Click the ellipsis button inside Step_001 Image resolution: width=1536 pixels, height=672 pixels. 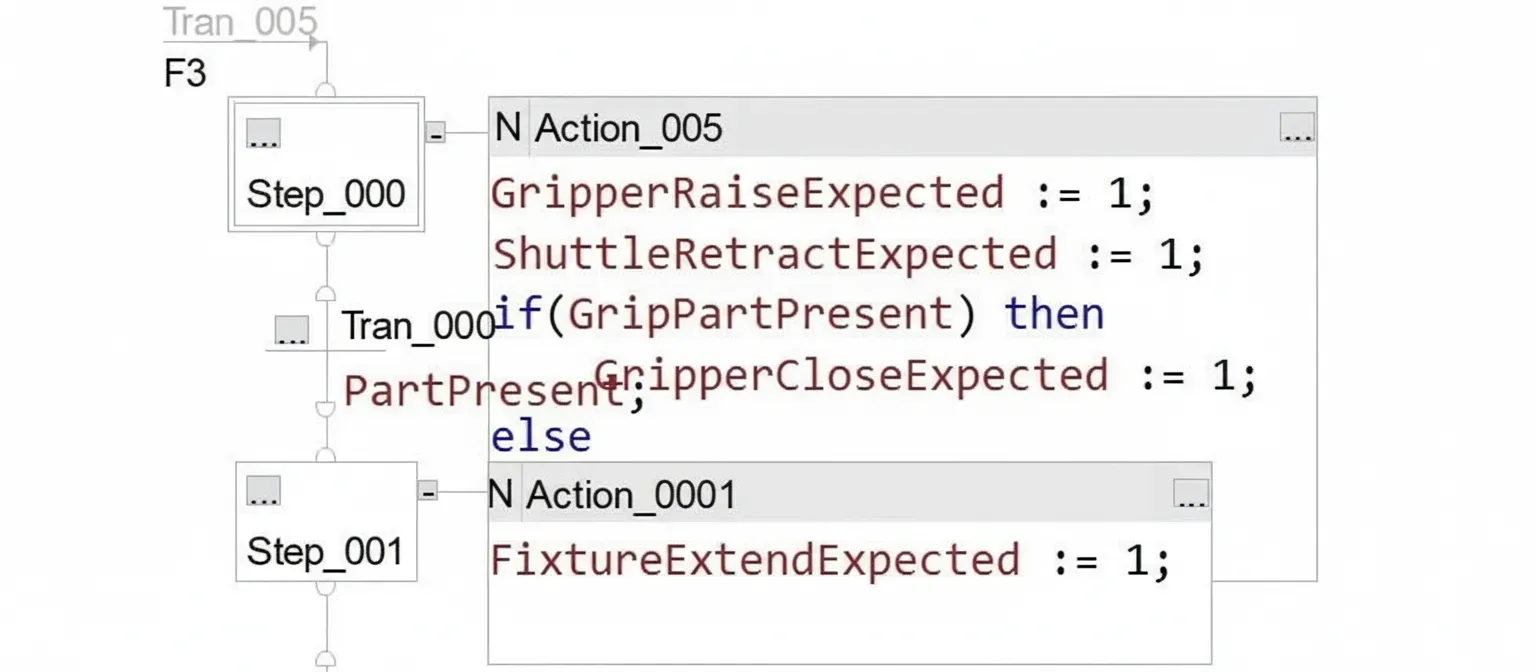[263, 491]
